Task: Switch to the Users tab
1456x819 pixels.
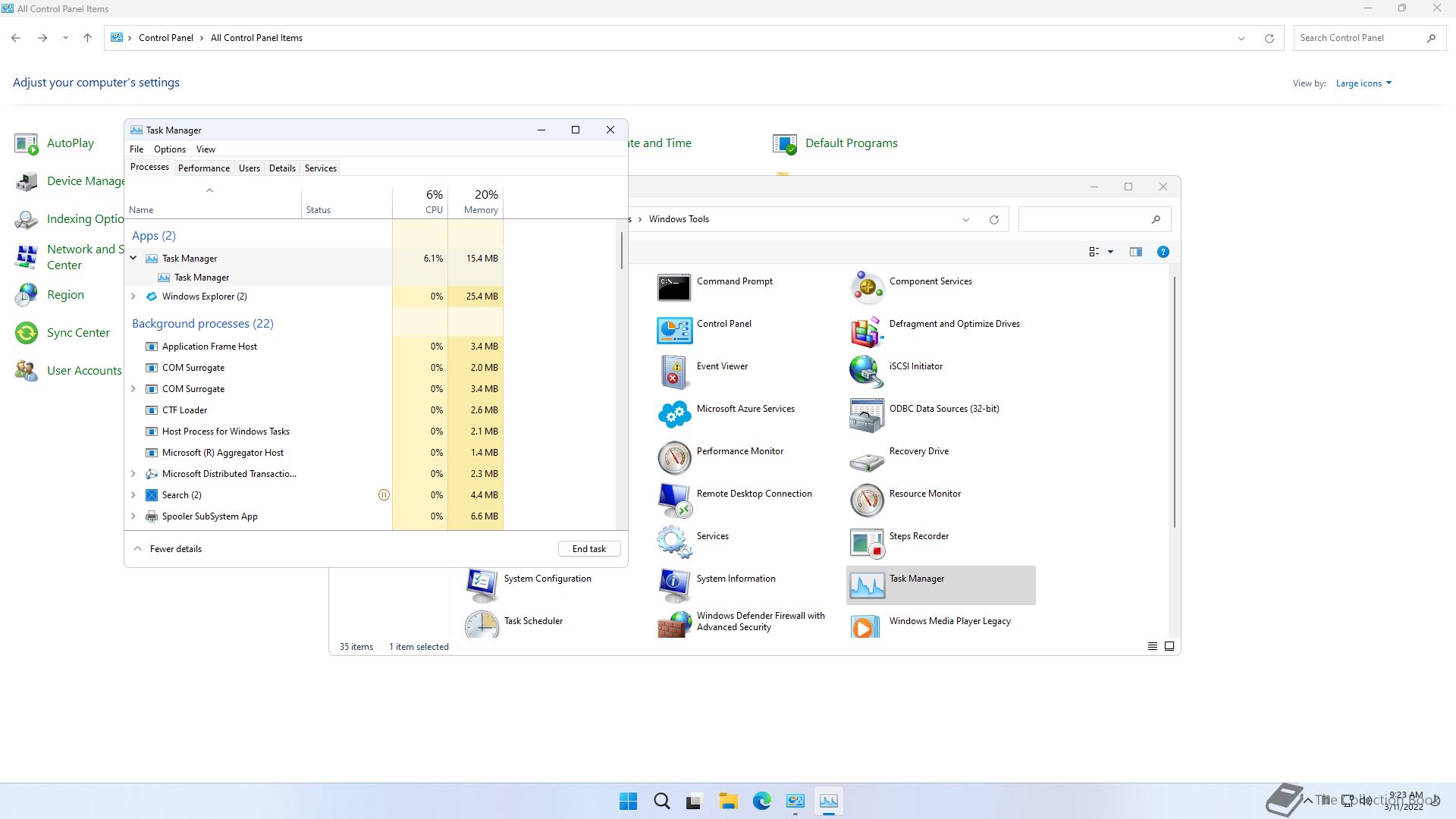Action: tap(249, 168)
